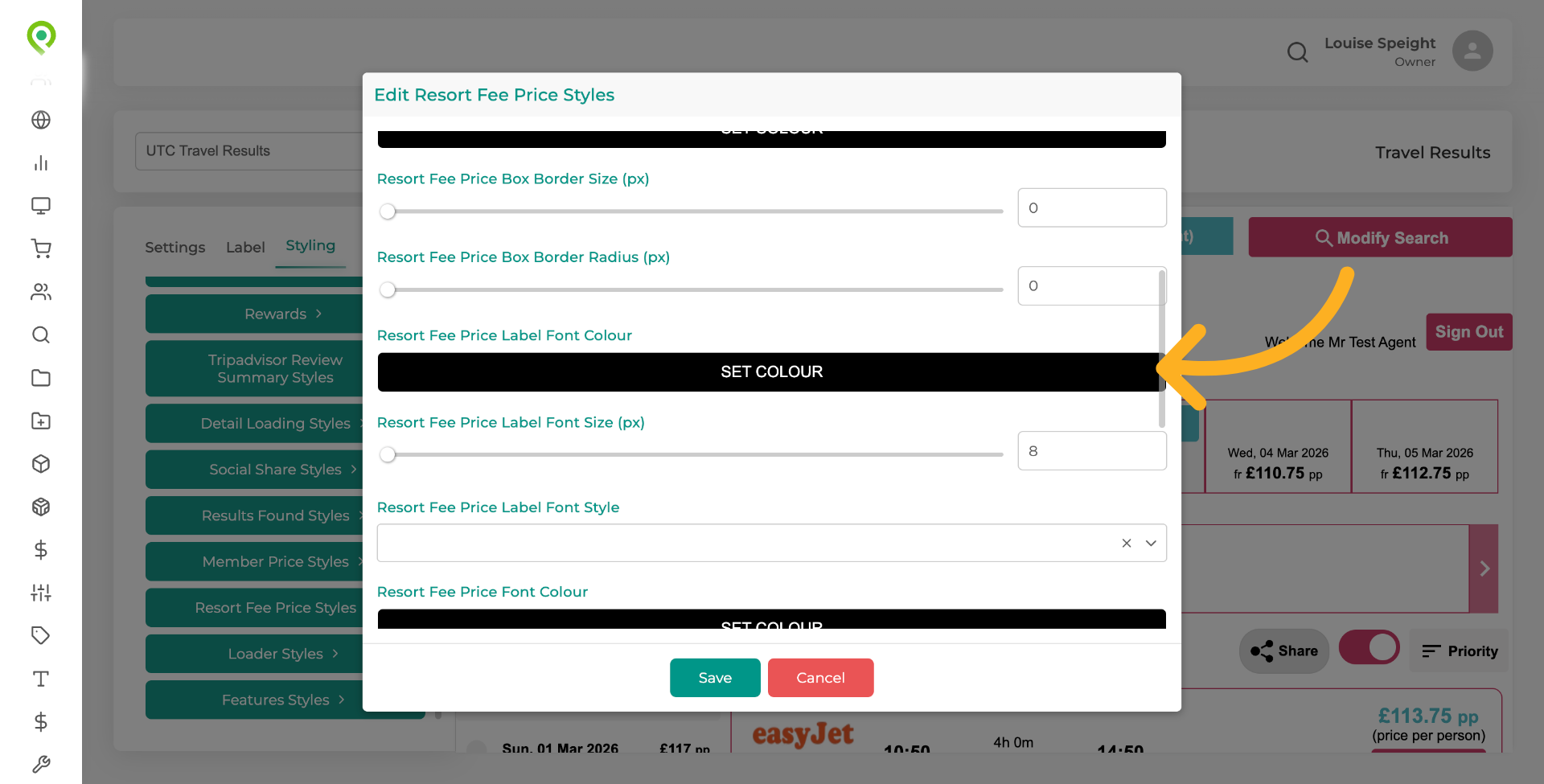Focus the Border Size value field

(1091, 207)
